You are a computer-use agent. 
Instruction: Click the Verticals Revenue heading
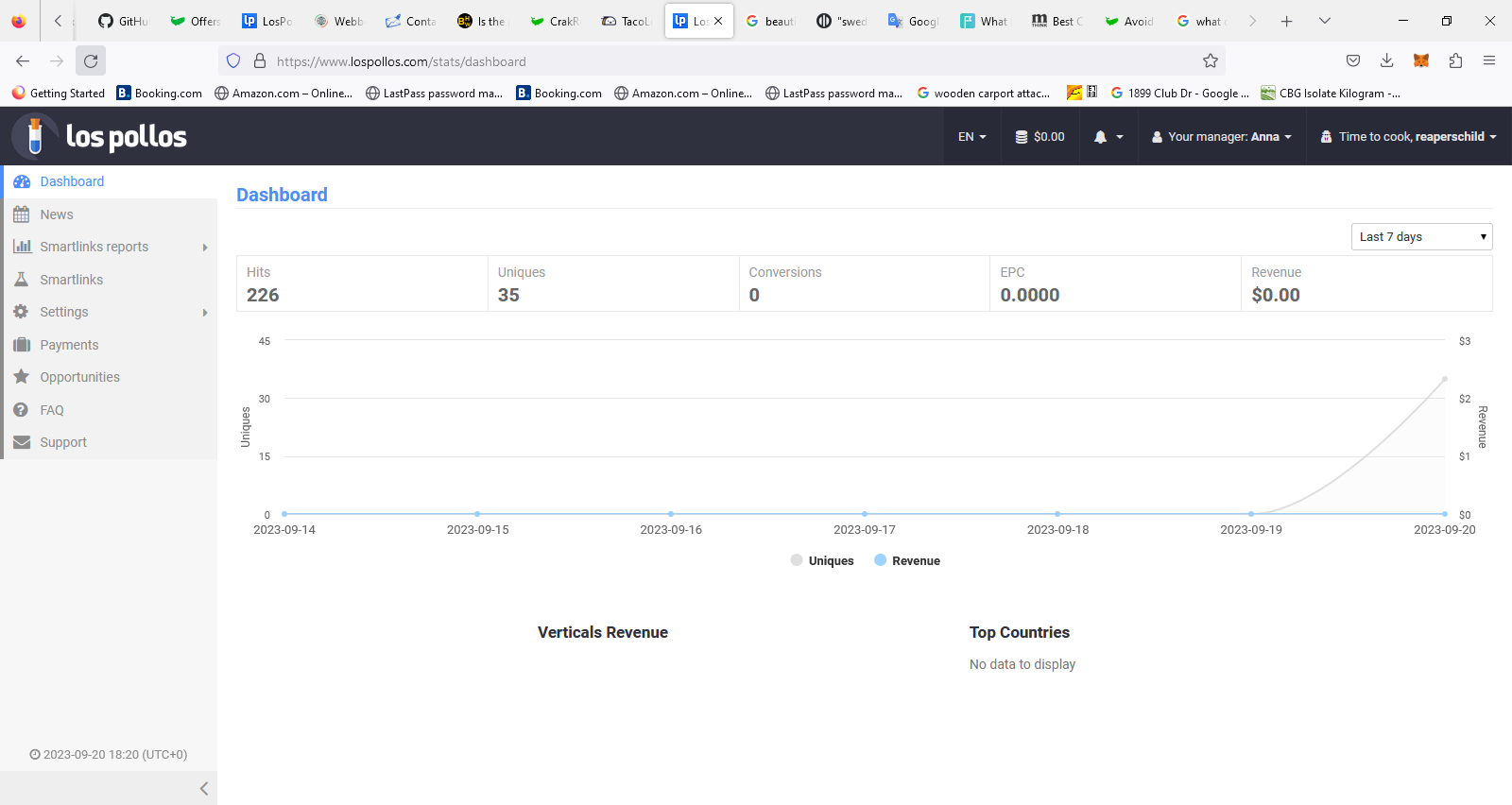(603, 632)
